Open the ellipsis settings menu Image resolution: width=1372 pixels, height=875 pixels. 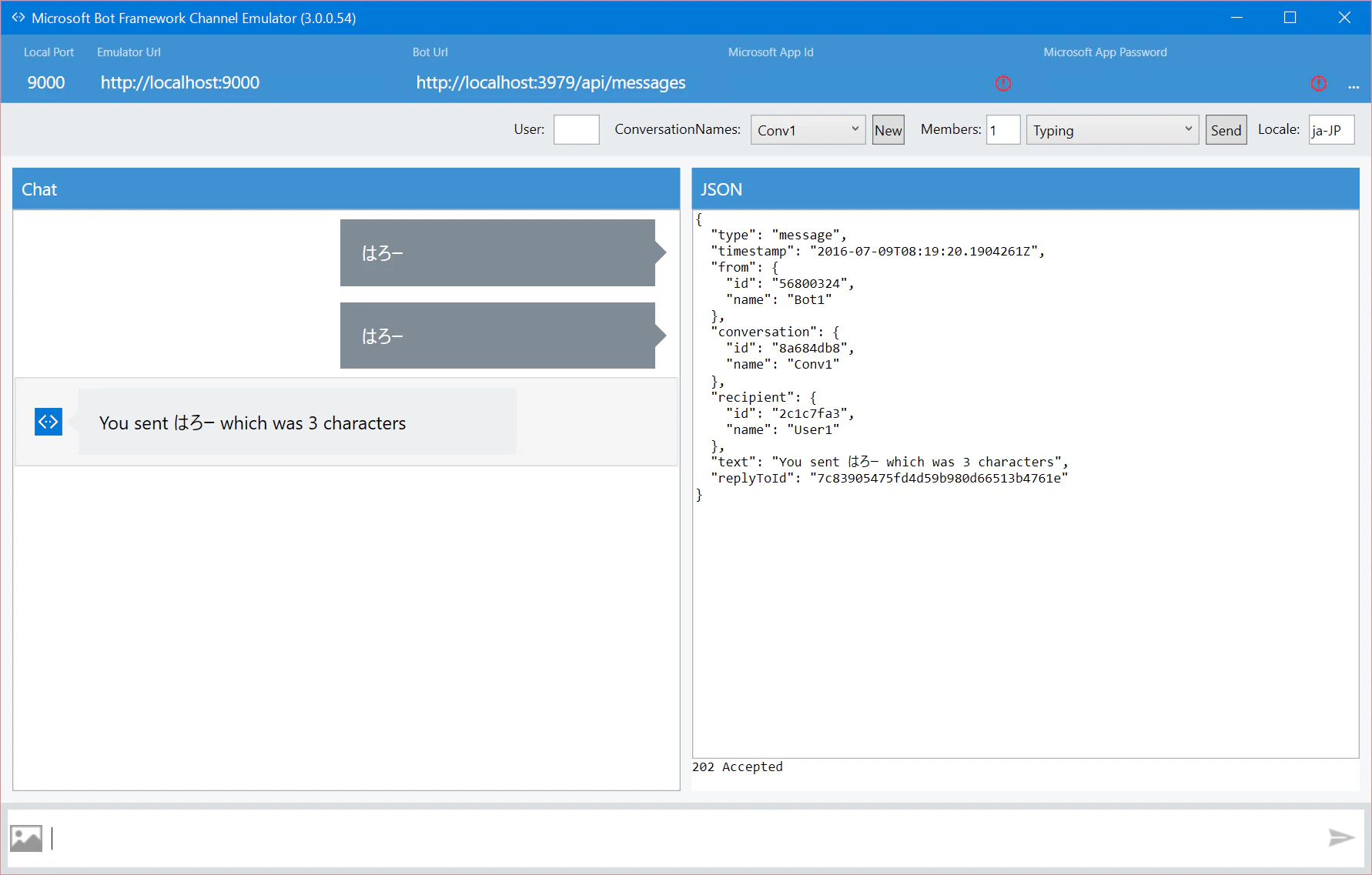(x=1354, y=86)
